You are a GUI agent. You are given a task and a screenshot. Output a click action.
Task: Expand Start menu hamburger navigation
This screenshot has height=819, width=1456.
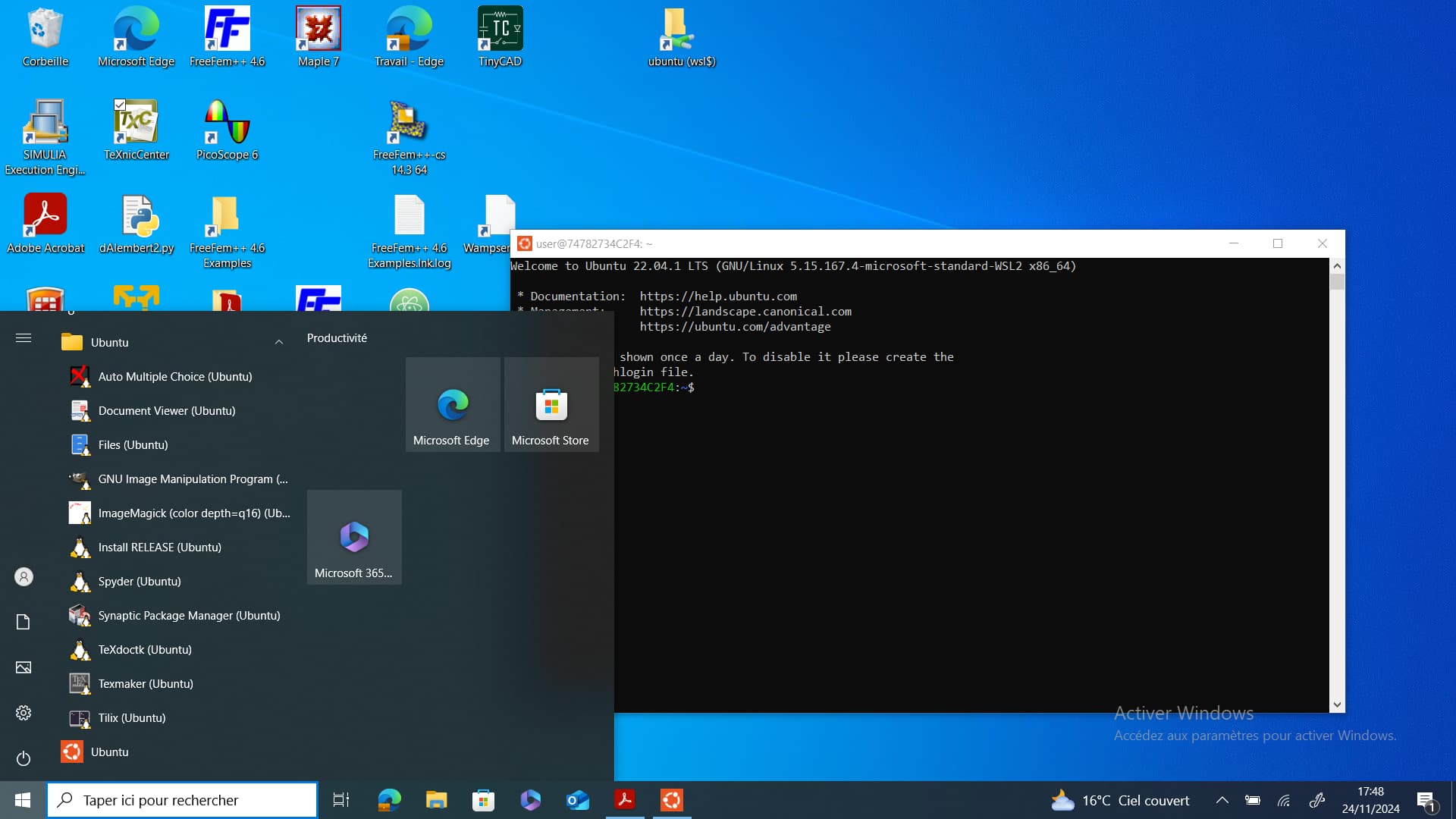(24, 338)
